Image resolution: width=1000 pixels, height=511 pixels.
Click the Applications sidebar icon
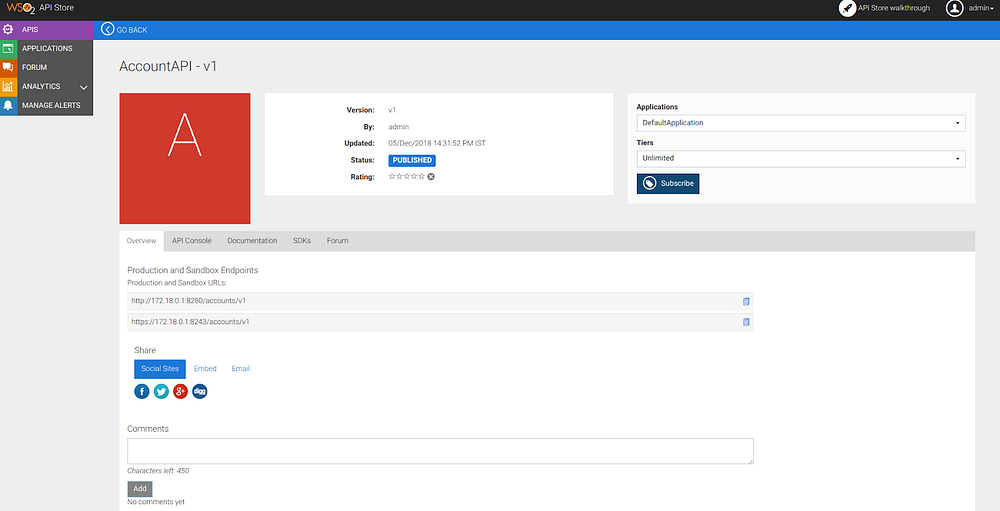8,48
